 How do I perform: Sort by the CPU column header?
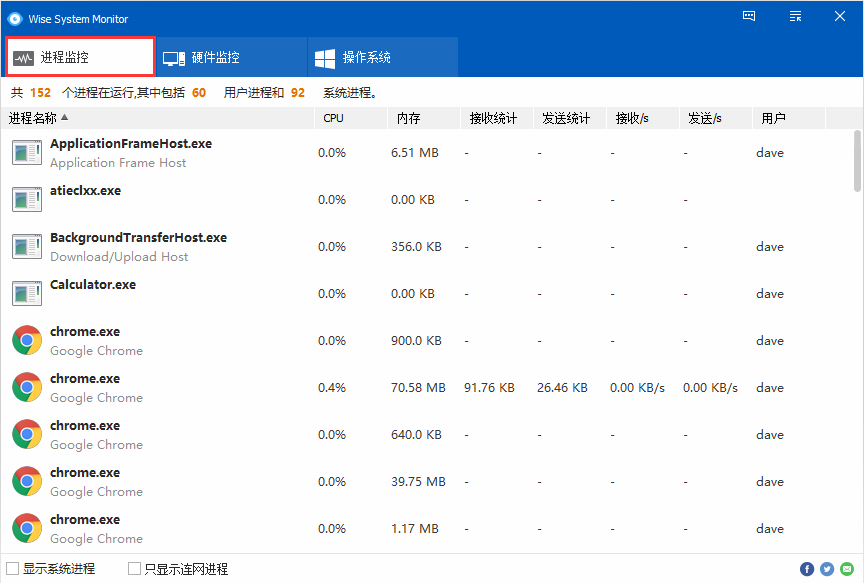350,118
